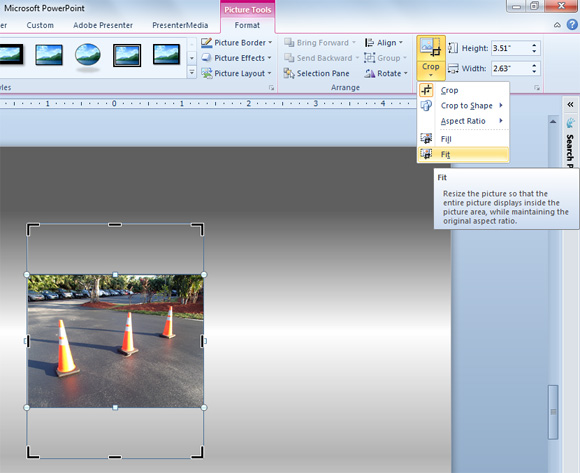Click the Picture Border pencil icon

tap(206, 43)
